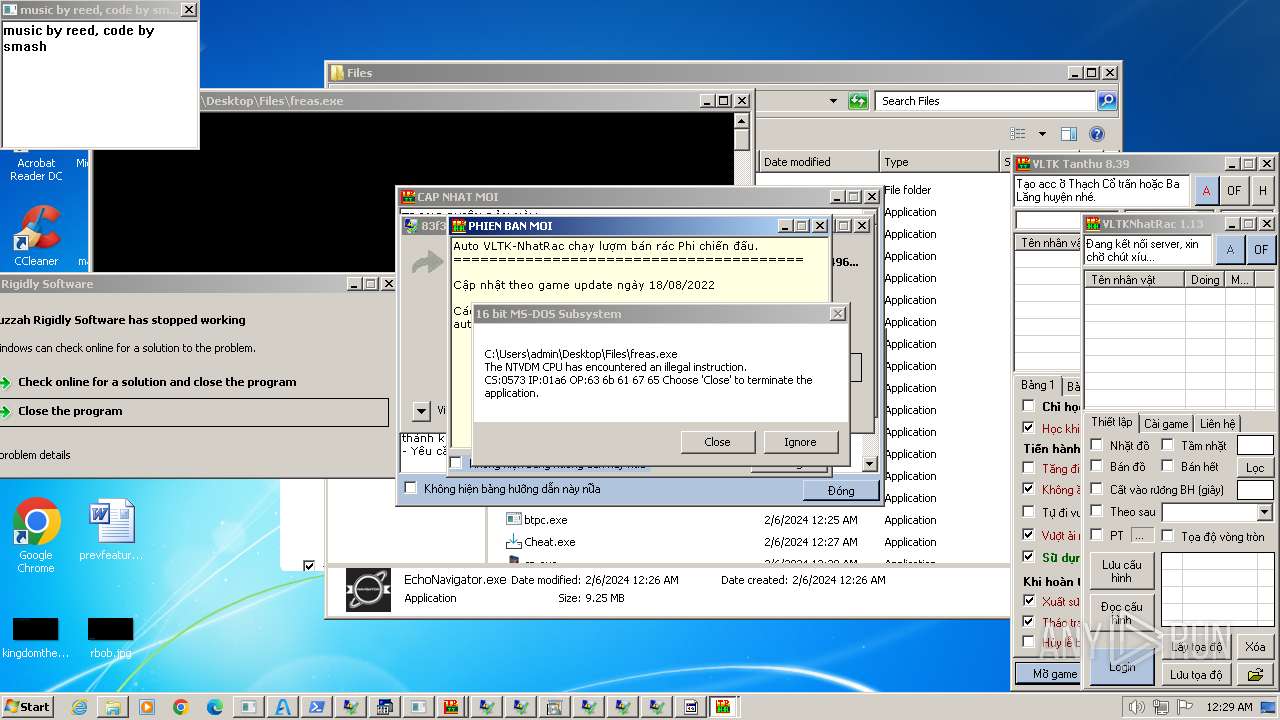Viewport: 1280px width, 720px height.
Task: Expand the problem details section
Action: (x=35, y=455)
